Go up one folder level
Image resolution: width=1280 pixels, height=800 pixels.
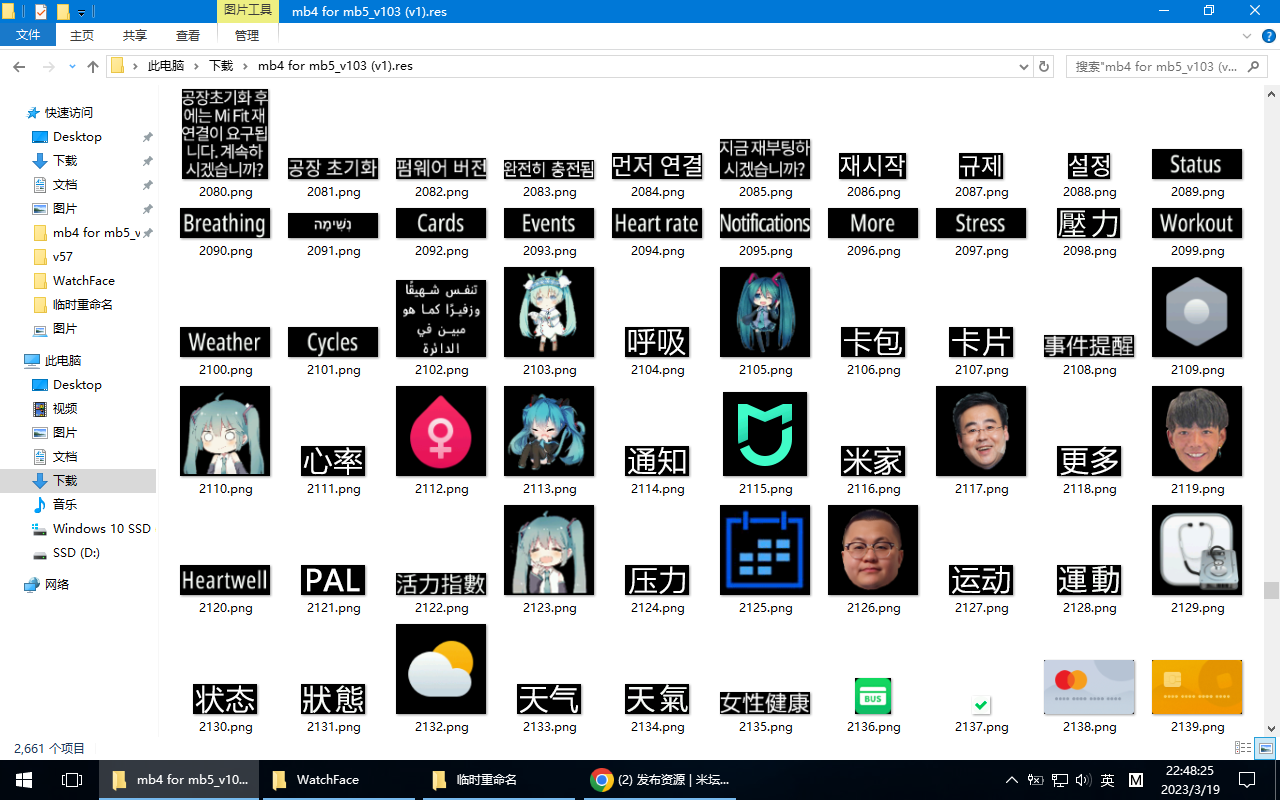93,66
